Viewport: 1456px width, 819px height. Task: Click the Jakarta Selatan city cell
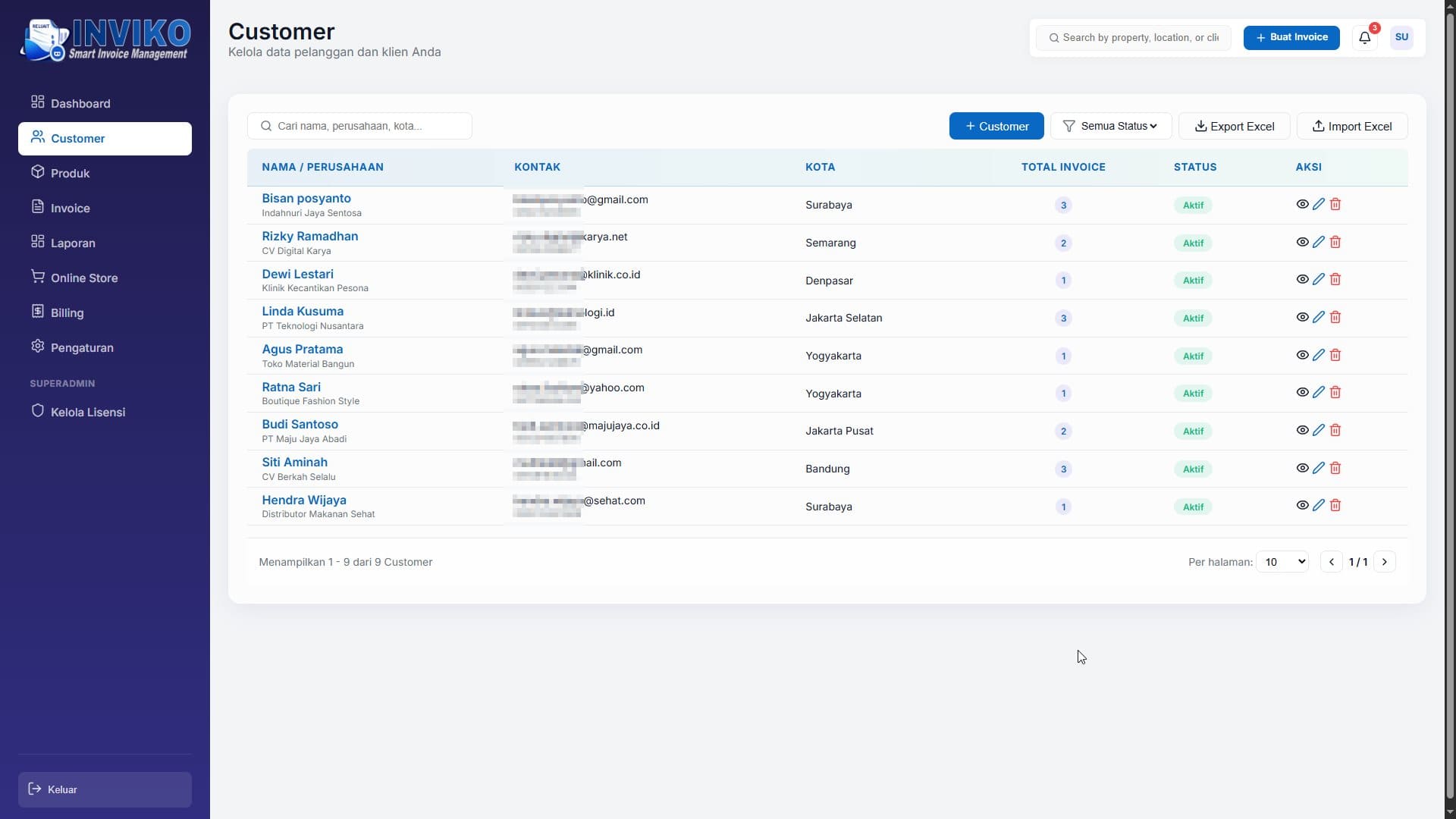point(843,318)
